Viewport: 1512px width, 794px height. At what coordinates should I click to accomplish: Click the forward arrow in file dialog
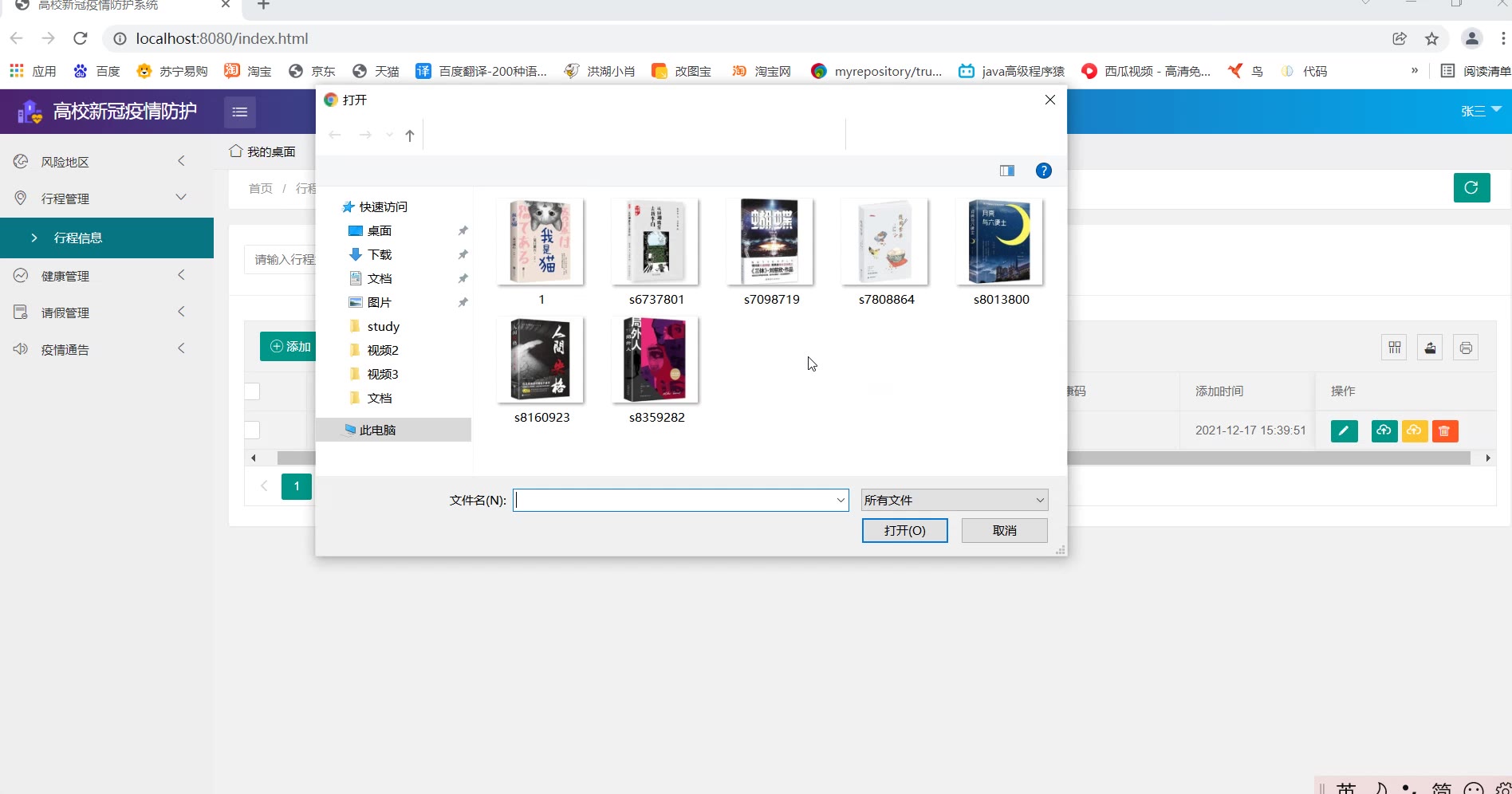coord(365,136)
